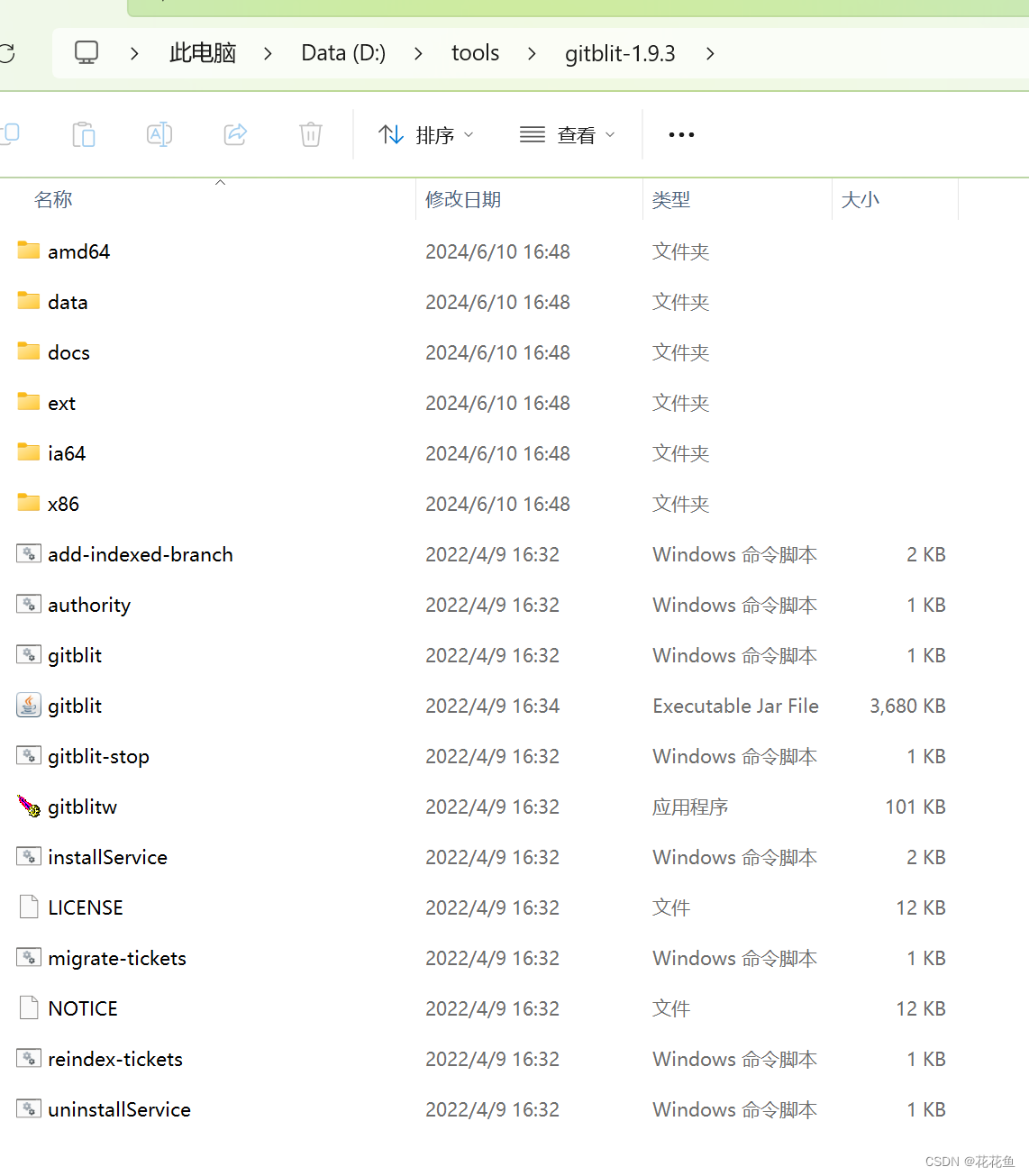Expand chevron after the computer icon
The height and width of the screenshot is (1176, 1029).
[x=134, y=53]
